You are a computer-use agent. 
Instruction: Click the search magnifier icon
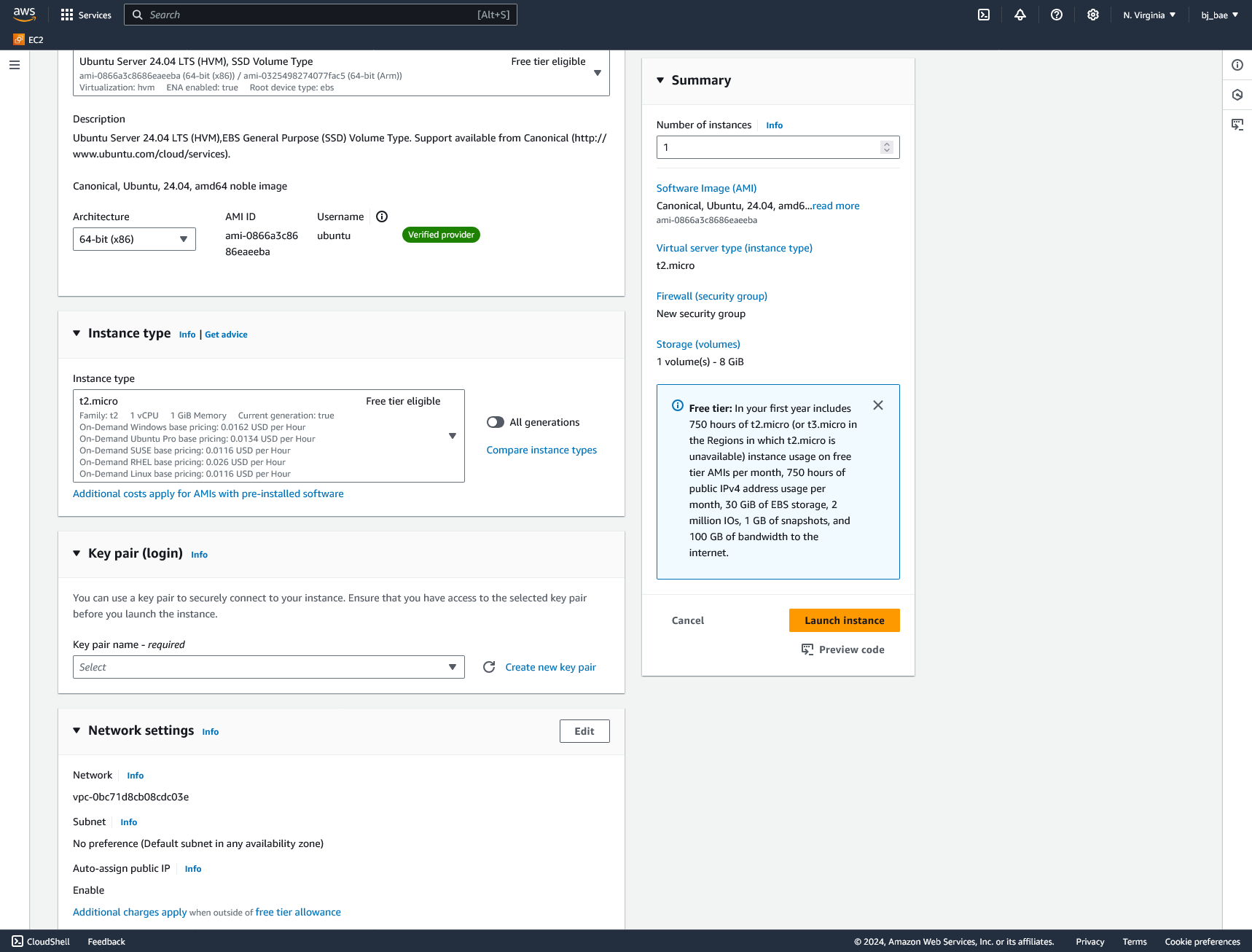point(138,15)
